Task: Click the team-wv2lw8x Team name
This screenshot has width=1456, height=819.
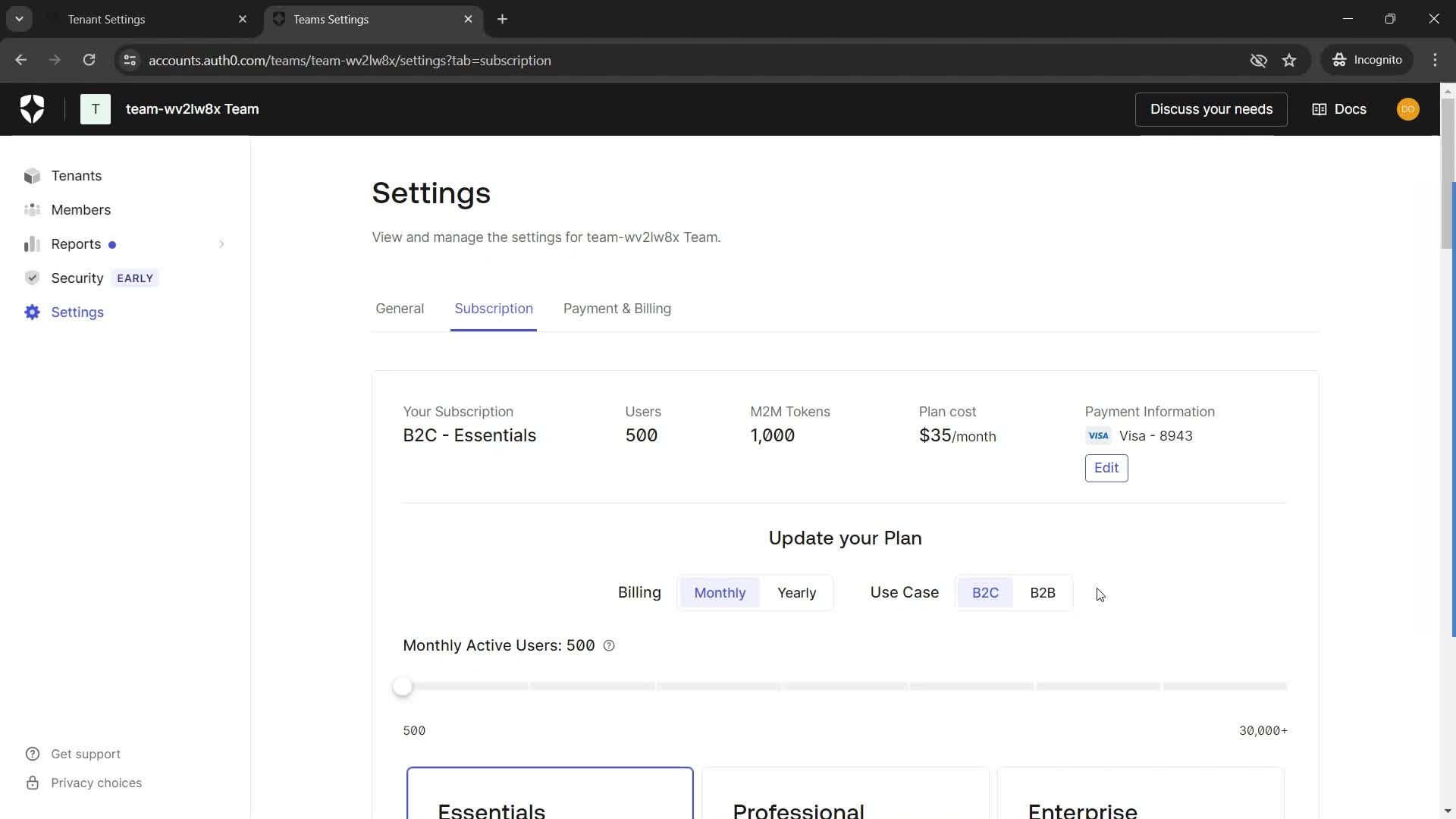Action: tap(192, 109)
